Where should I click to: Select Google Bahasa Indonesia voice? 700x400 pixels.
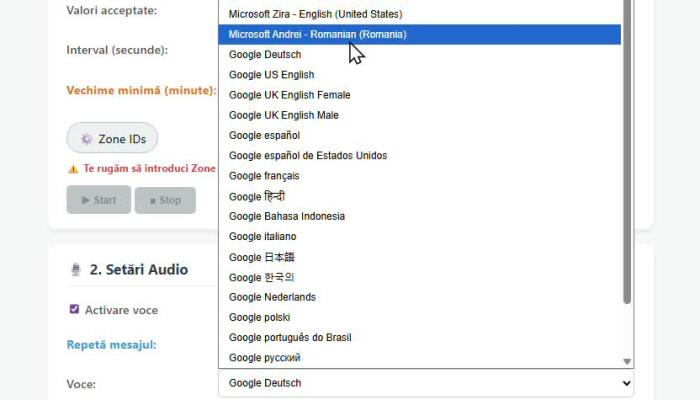point(420,216)
